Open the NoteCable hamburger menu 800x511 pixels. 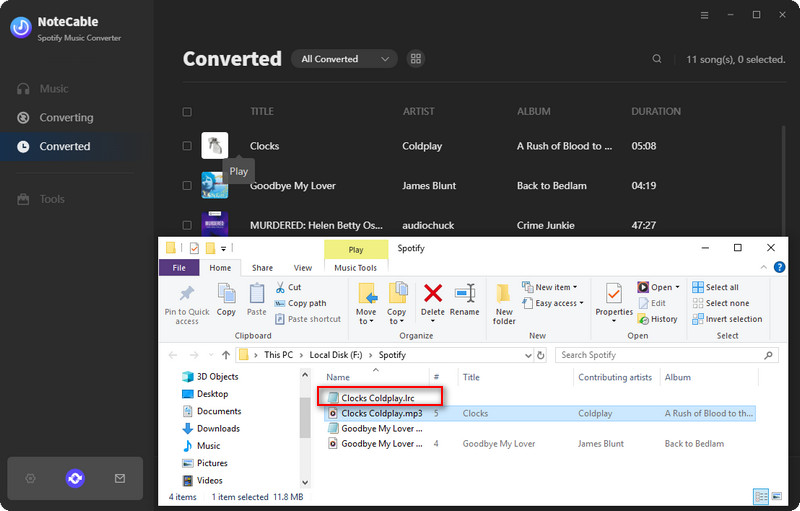705,15
